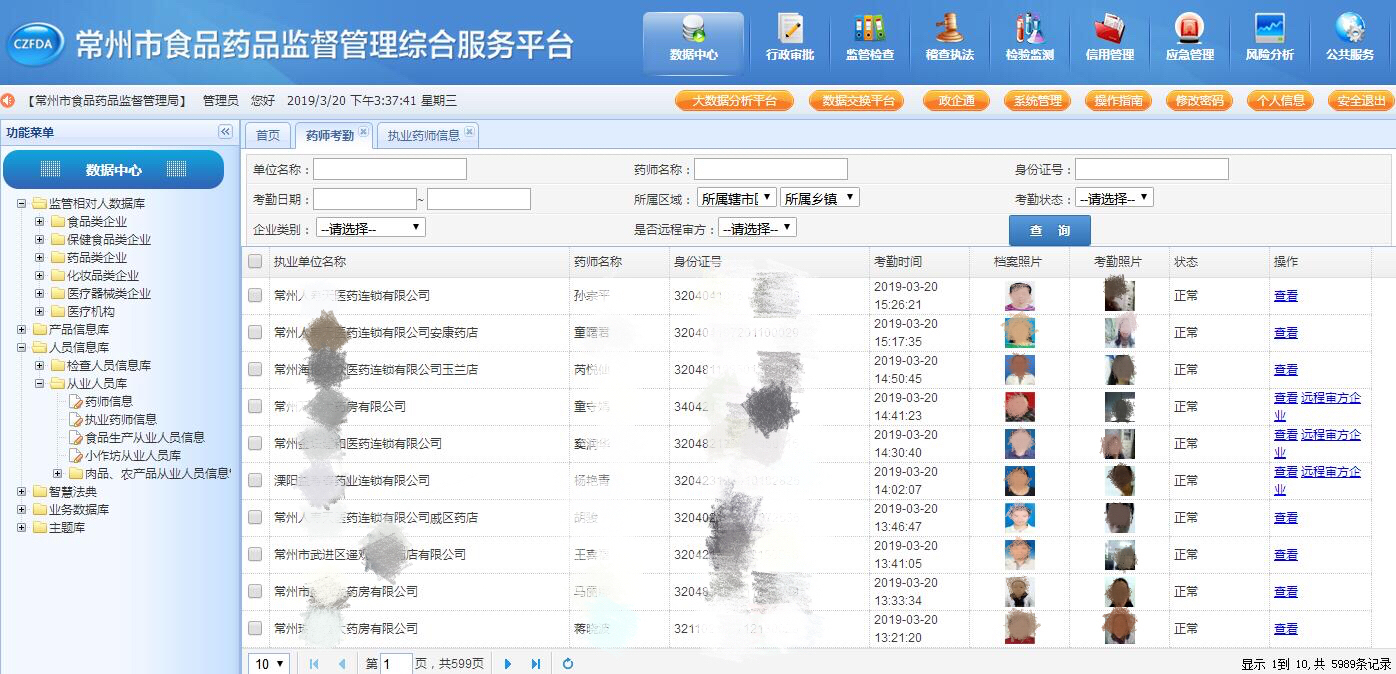Open the 企业类别 dropdown

tap(370, 228)
